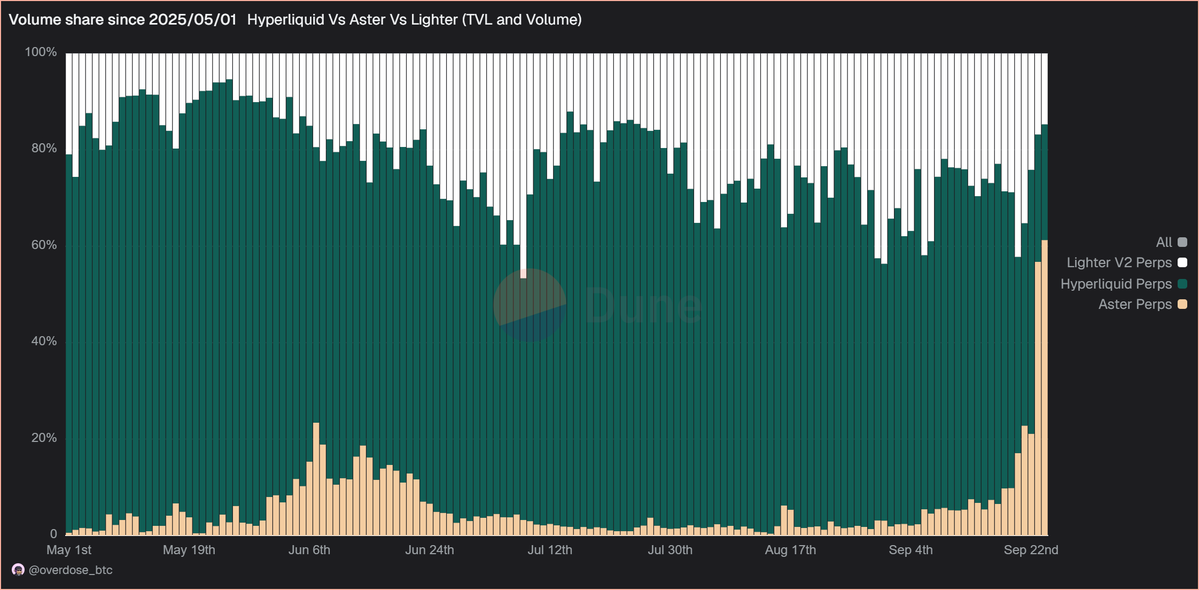Click the Jul 12th x-axis label
This screenshot has width=1199, height=590.
click(x=550, y=550)
